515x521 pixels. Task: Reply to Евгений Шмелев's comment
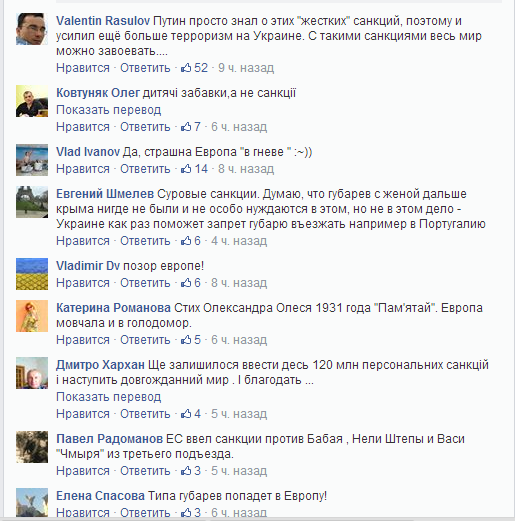tap(145, 241)
